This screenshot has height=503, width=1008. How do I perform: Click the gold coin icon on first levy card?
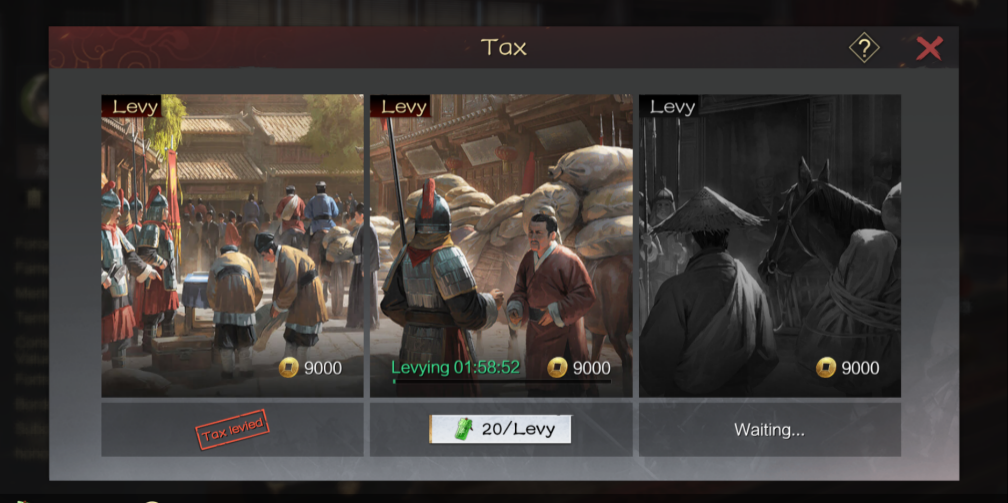289,368
